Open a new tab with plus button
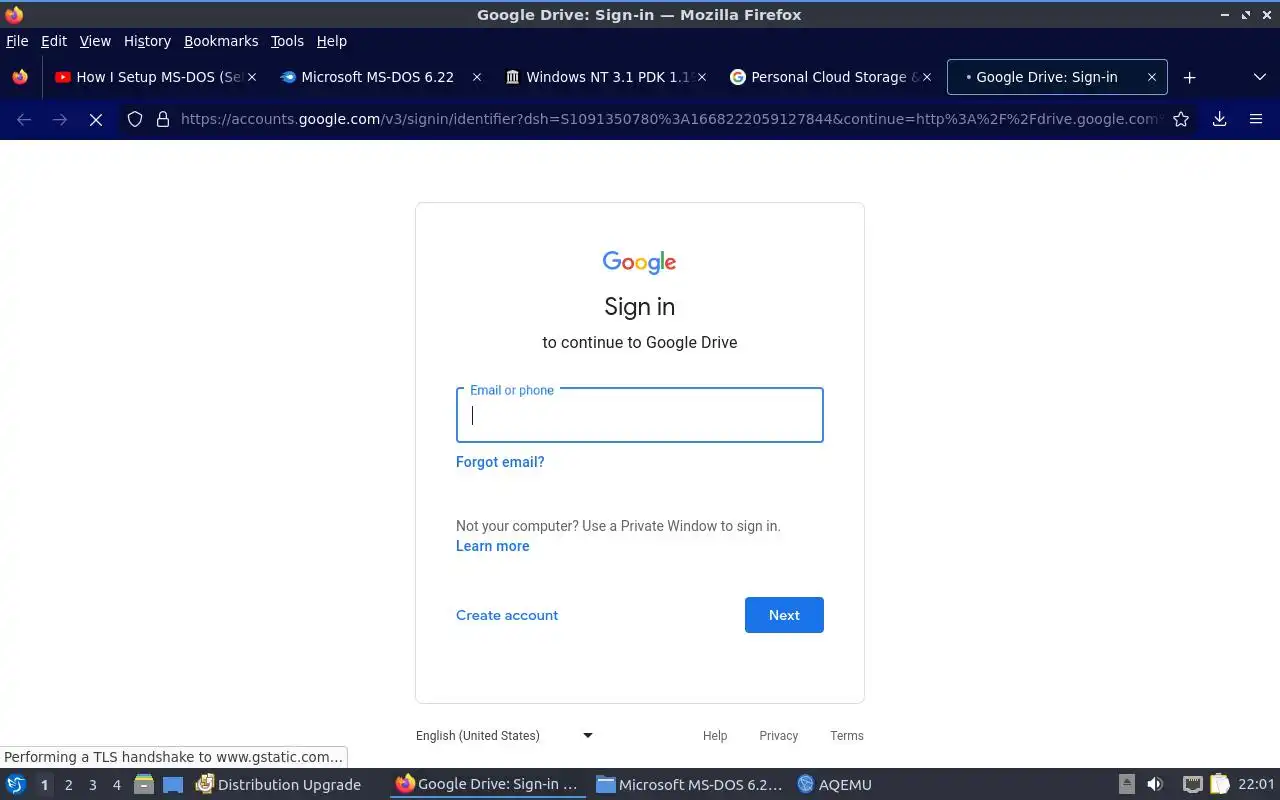Viewport: 1280px width, 800px height. (x=1189, y=77)
